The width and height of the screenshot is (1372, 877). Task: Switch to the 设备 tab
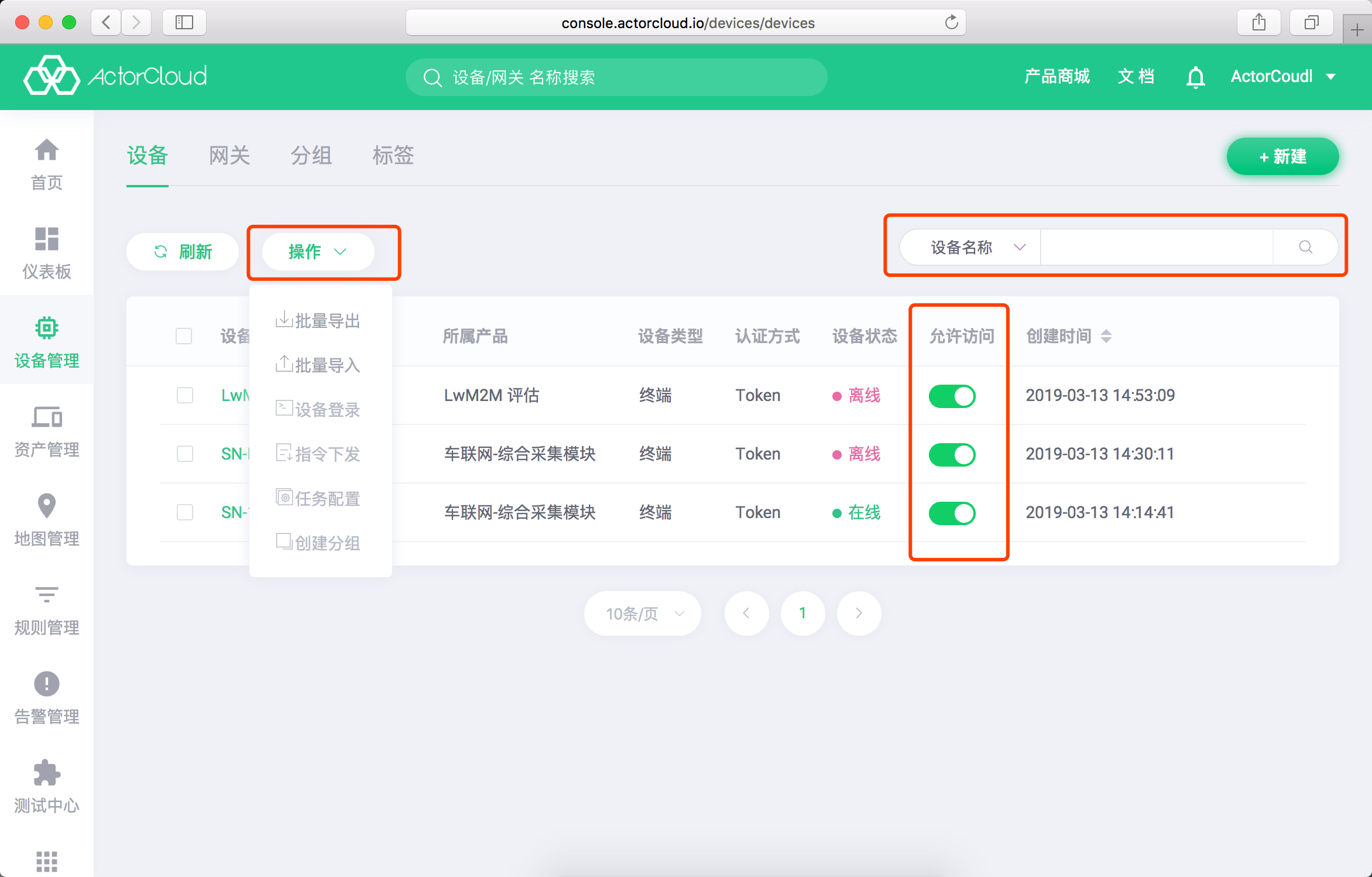point(148,156)
